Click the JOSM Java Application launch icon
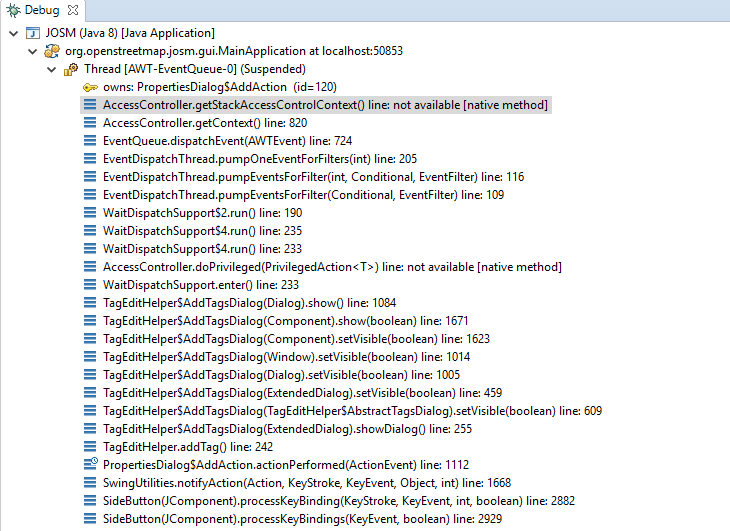This screenshot has width=730, height=531. [33, 33]
